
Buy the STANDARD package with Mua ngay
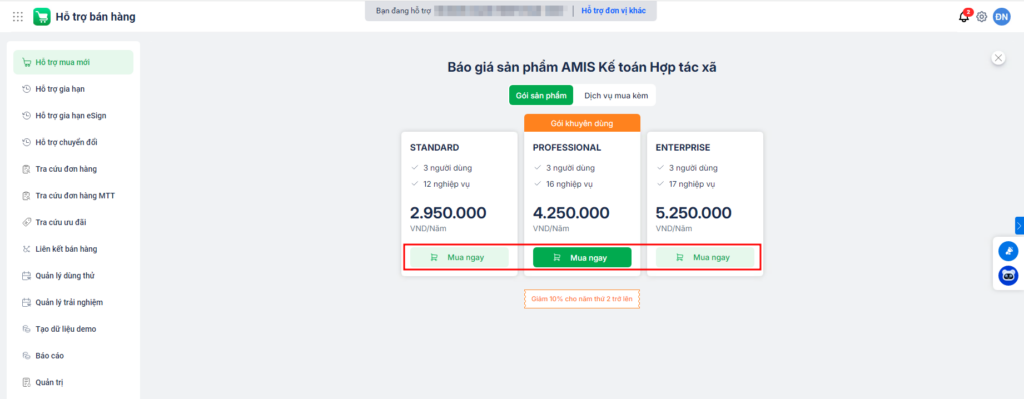(x=459, y=257)
